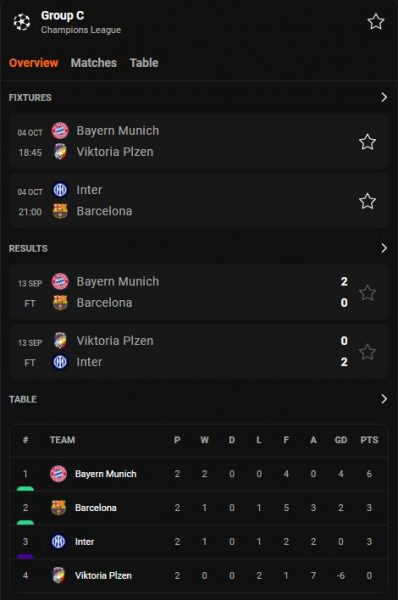This screenshot has width=398, height=600.
Task: Switch to the Matches tab
Action: click(x=94, y=63)
